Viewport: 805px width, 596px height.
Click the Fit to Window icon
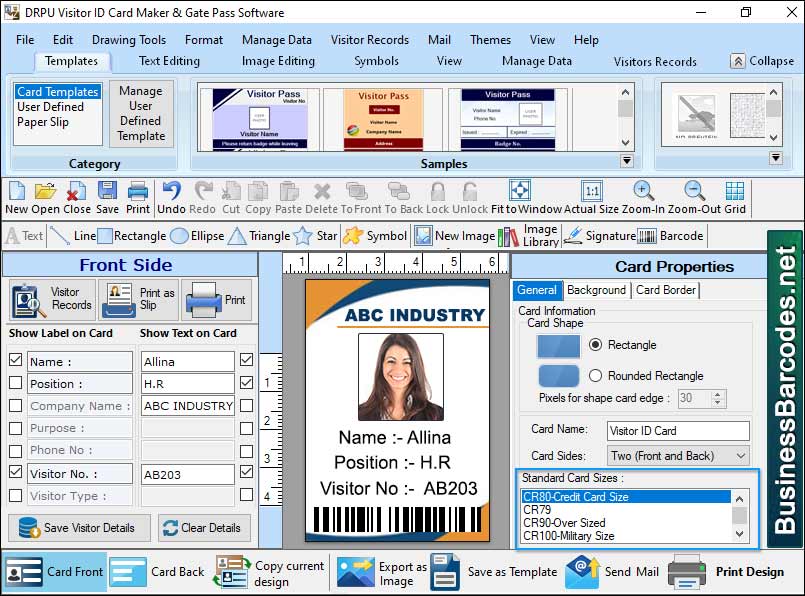tap(520, 194)
